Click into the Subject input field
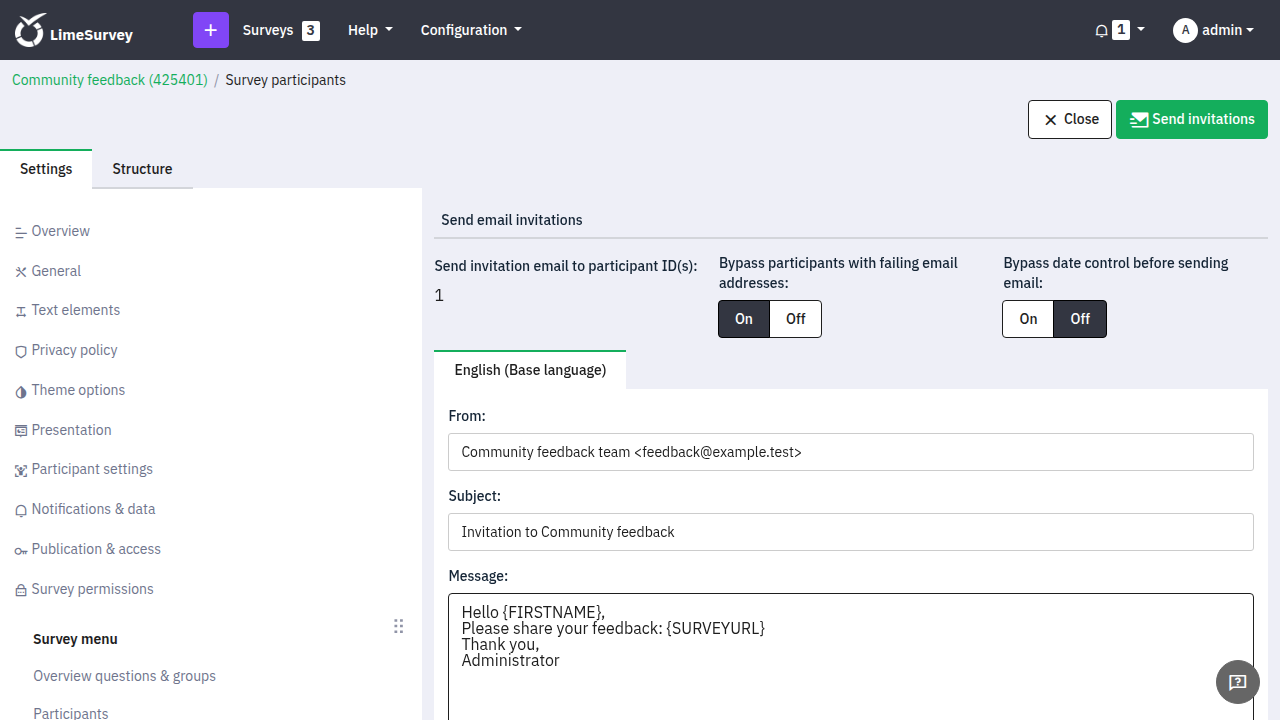 (851, 532)
